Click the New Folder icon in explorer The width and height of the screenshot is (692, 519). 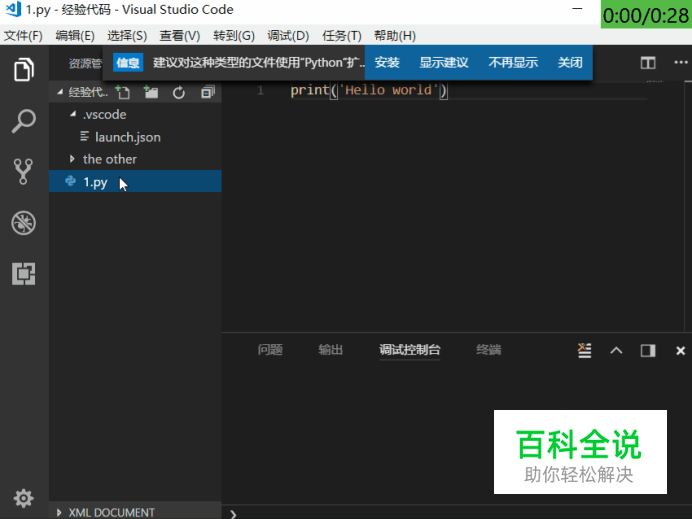pyautogui.click(x=151, y=92)
